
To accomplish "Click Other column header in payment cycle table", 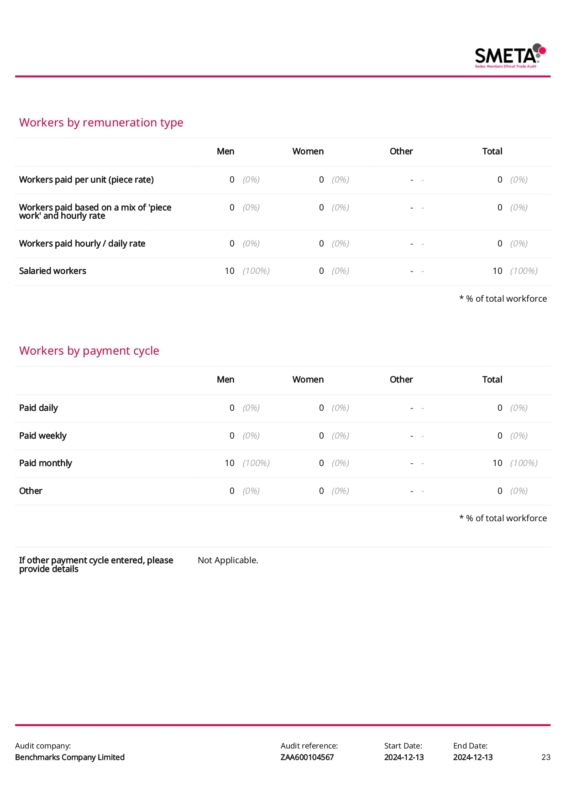I will (x=401, y=380).
